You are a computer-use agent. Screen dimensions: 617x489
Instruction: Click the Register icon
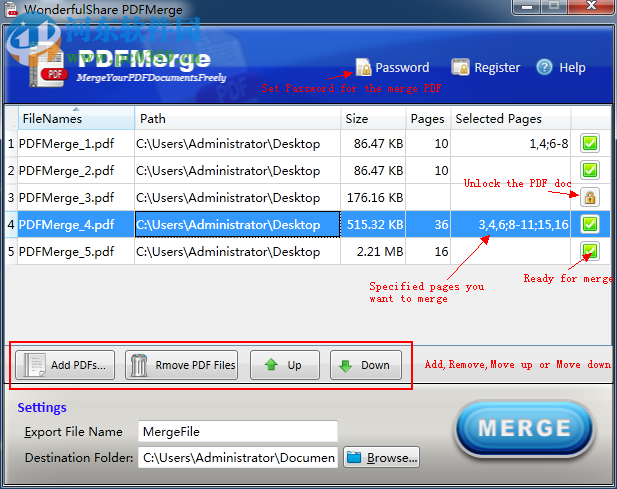point(460,67)
